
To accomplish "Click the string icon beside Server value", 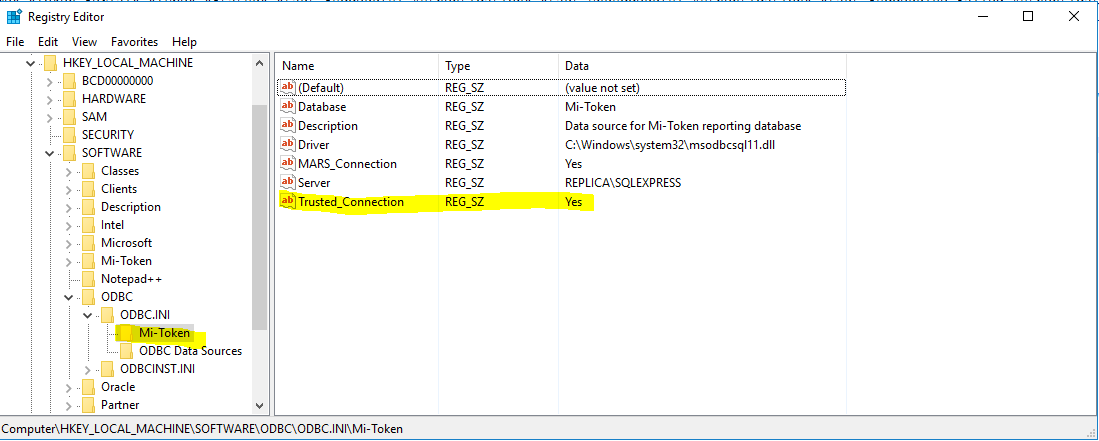I will point(287,182).
